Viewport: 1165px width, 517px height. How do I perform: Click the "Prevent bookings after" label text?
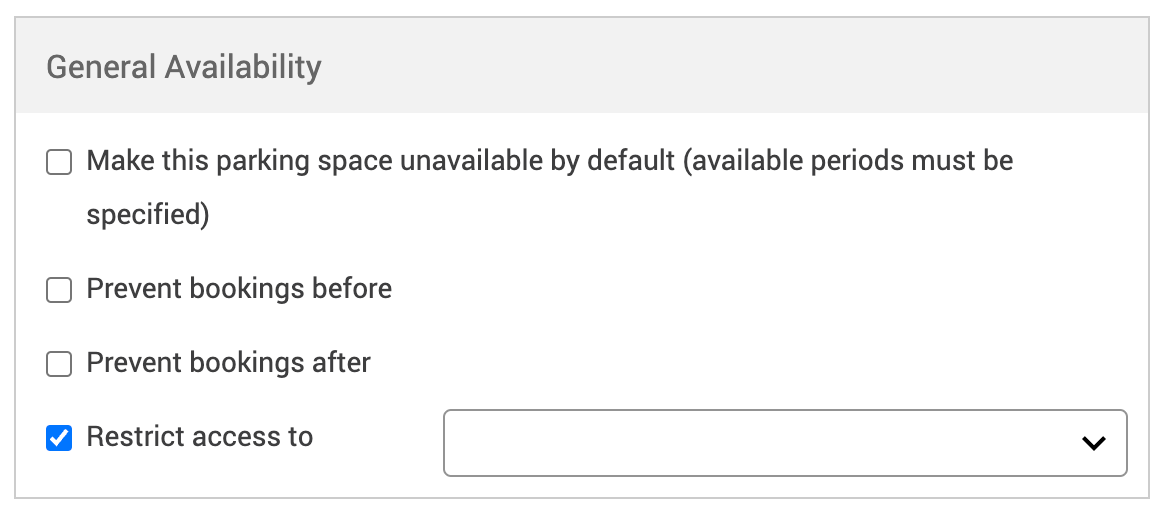click(x=228, y=362)
